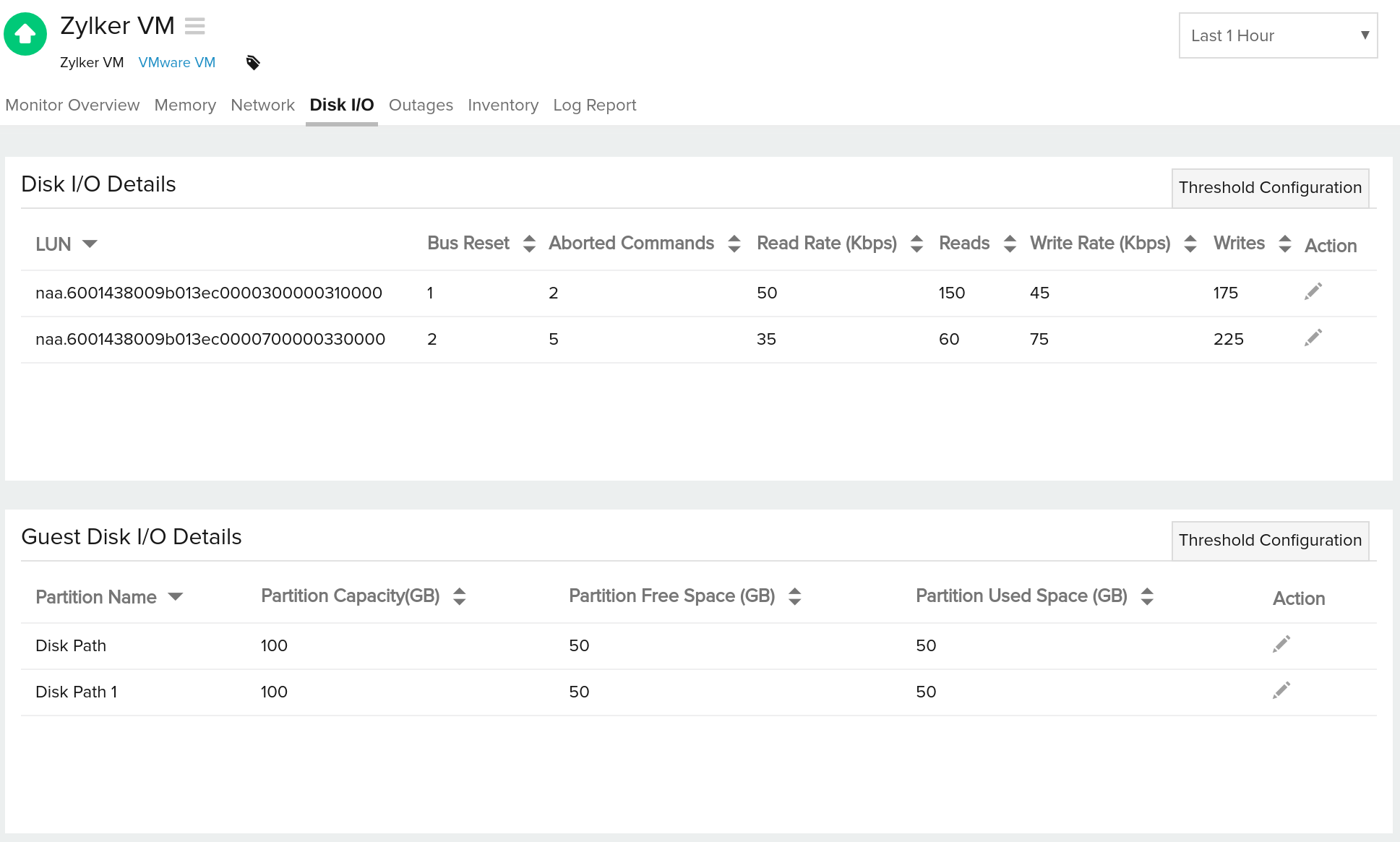Toggle the Partition Name sort arrow

pos(175,596)
